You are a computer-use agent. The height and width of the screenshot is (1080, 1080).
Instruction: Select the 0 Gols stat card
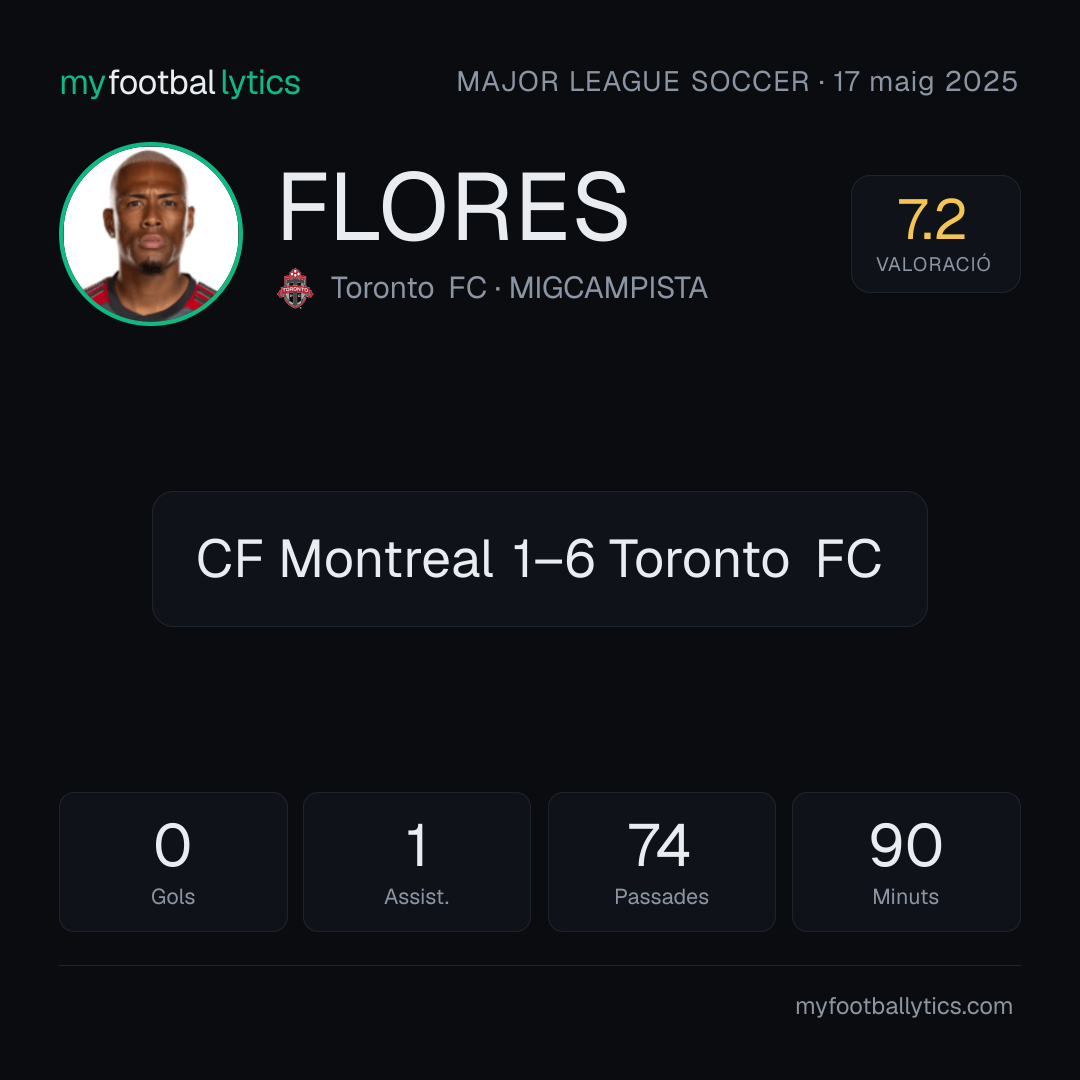(x=173, y=862)
